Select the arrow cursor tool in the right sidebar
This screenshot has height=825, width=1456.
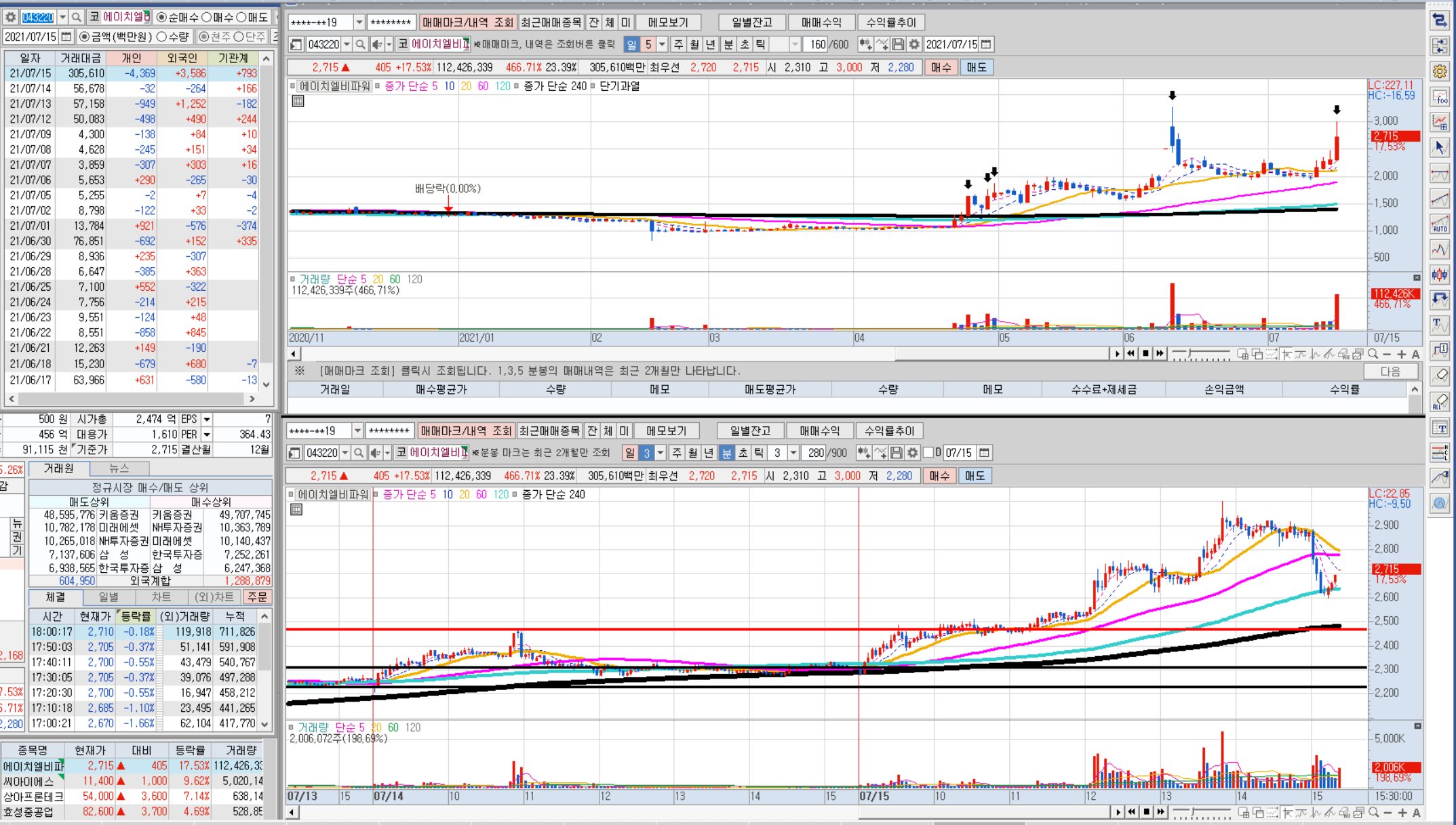[1439, 147]
